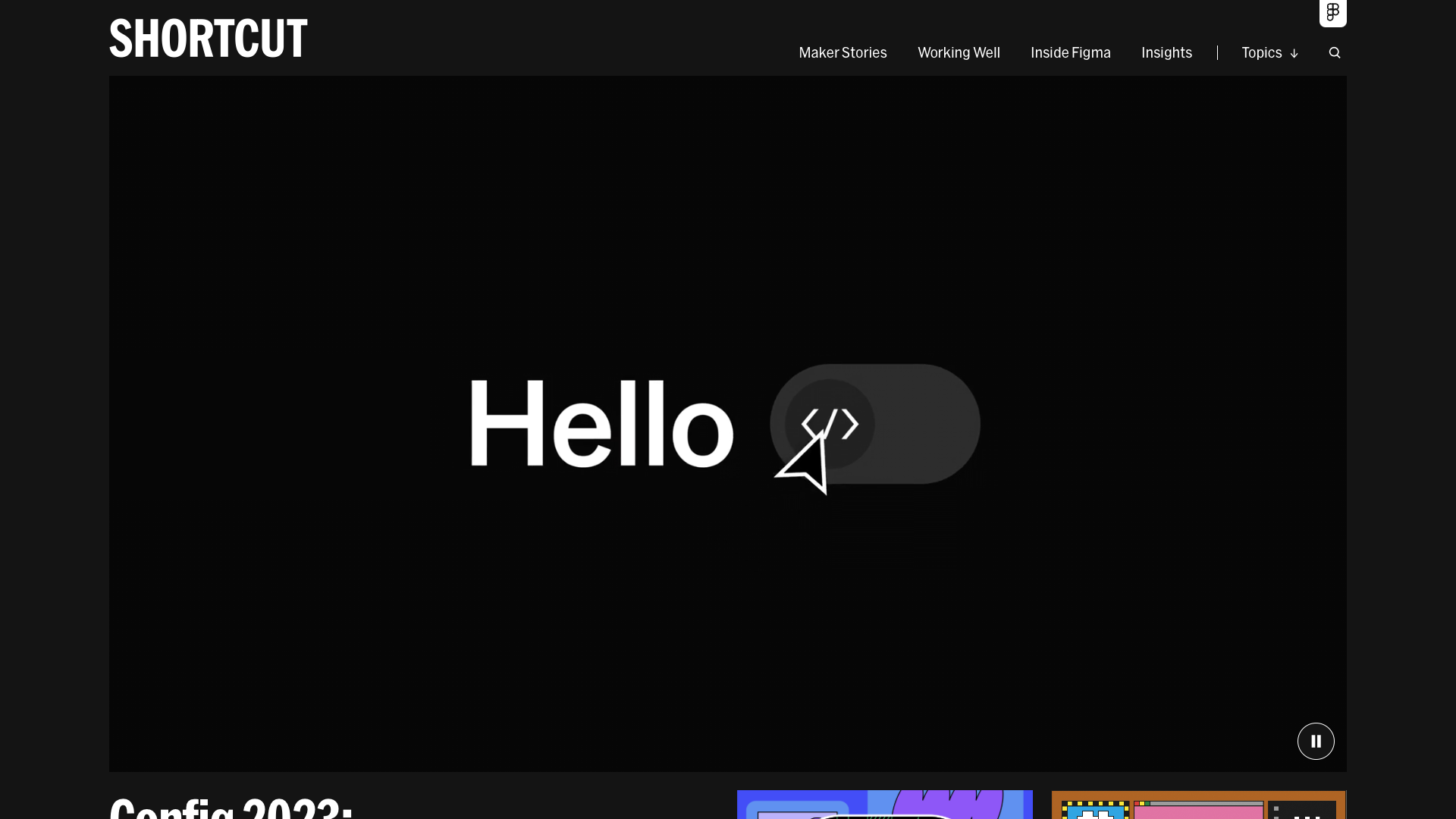
Task: Open the Maker Stories section
Action: [843, 52]
